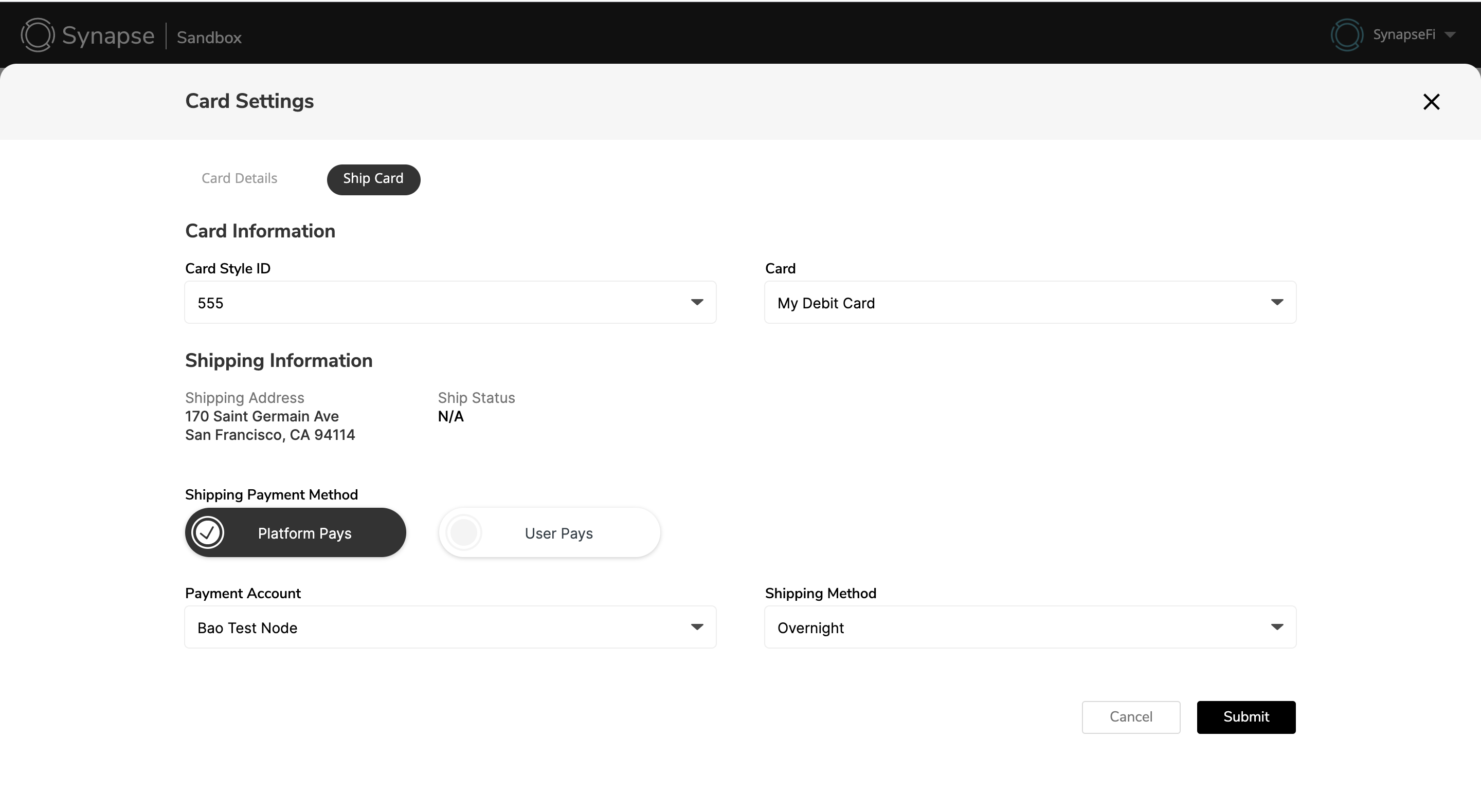Click the Shipping Payment Method label

point(272,495)
